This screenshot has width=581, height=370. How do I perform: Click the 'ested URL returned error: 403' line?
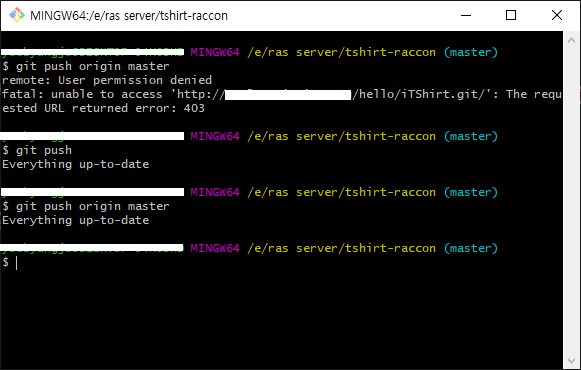[103, 109]
